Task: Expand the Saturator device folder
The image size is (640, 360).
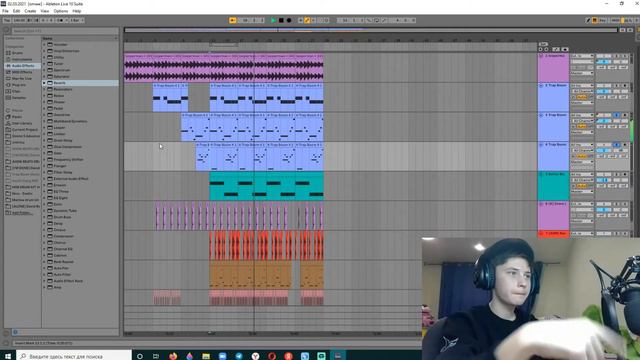Action: [x=44, y=76]
